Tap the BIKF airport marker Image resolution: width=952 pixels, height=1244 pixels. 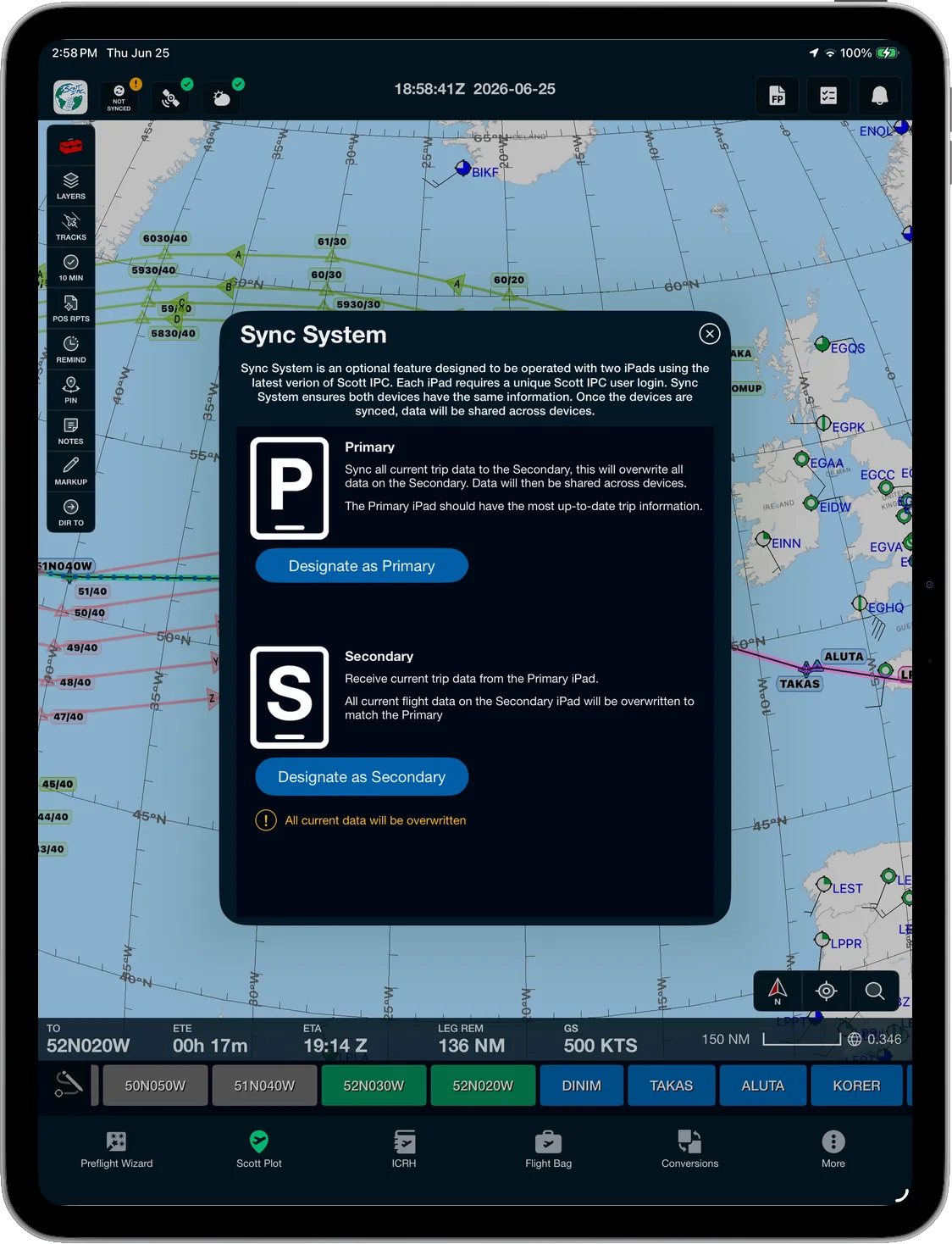tap(463, 168)
